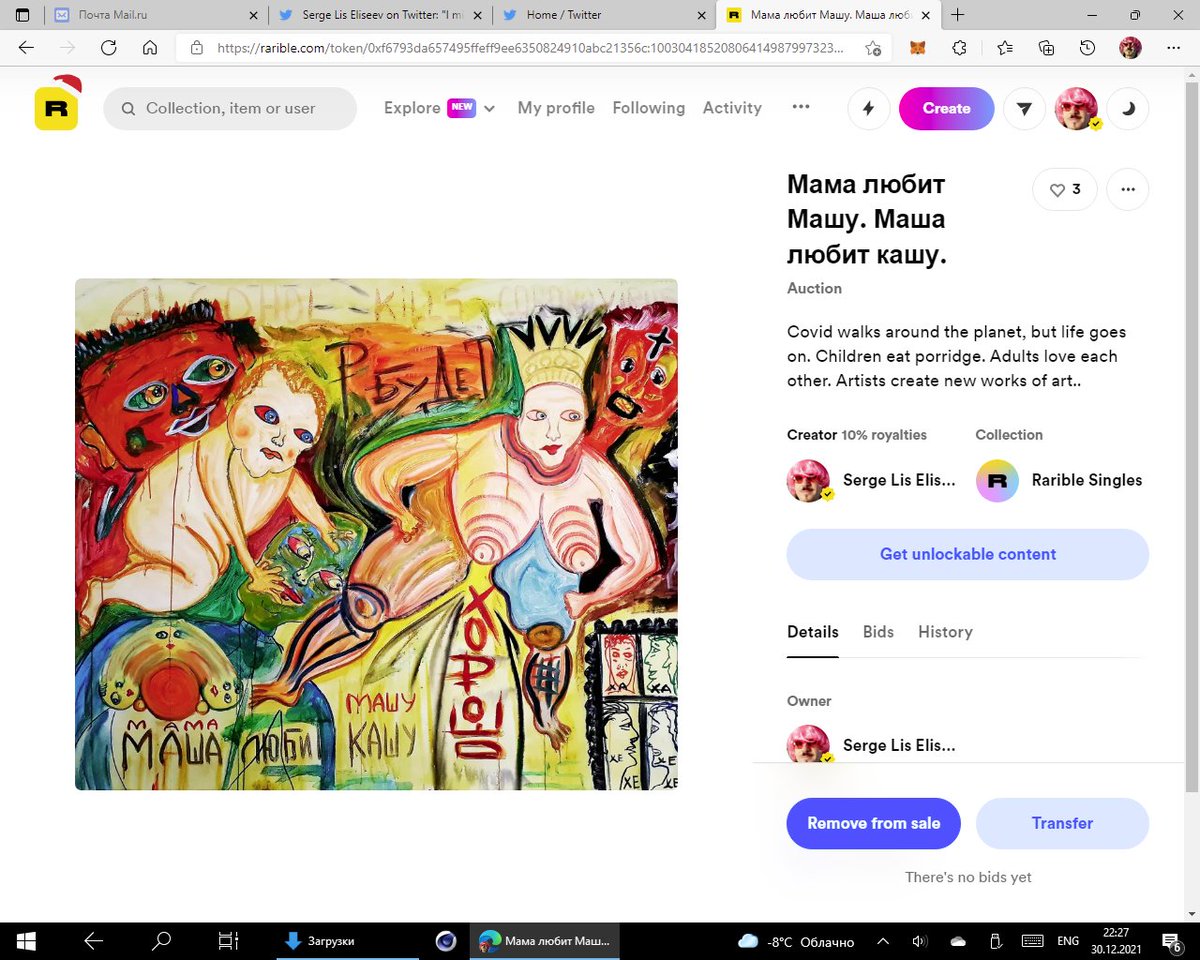Click the Auction label under the title
The height and width of the screenshot is (960, 1200).
[814, 288]
